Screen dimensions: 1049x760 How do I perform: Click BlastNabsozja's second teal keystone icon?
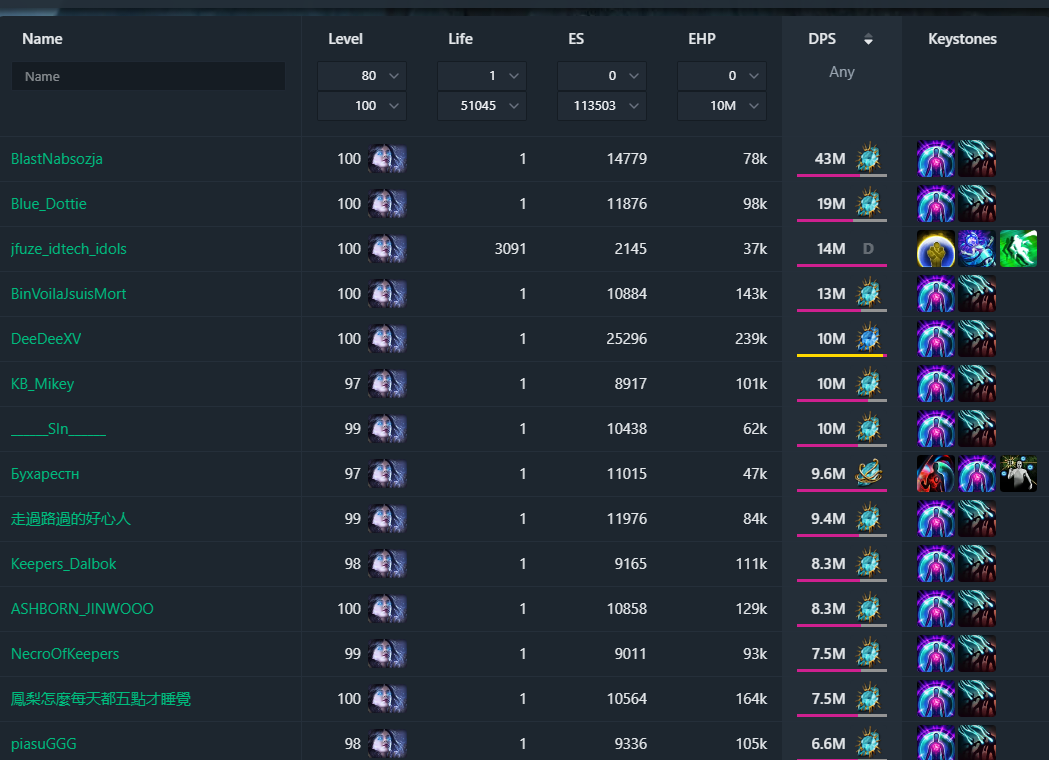click(977, 159)
